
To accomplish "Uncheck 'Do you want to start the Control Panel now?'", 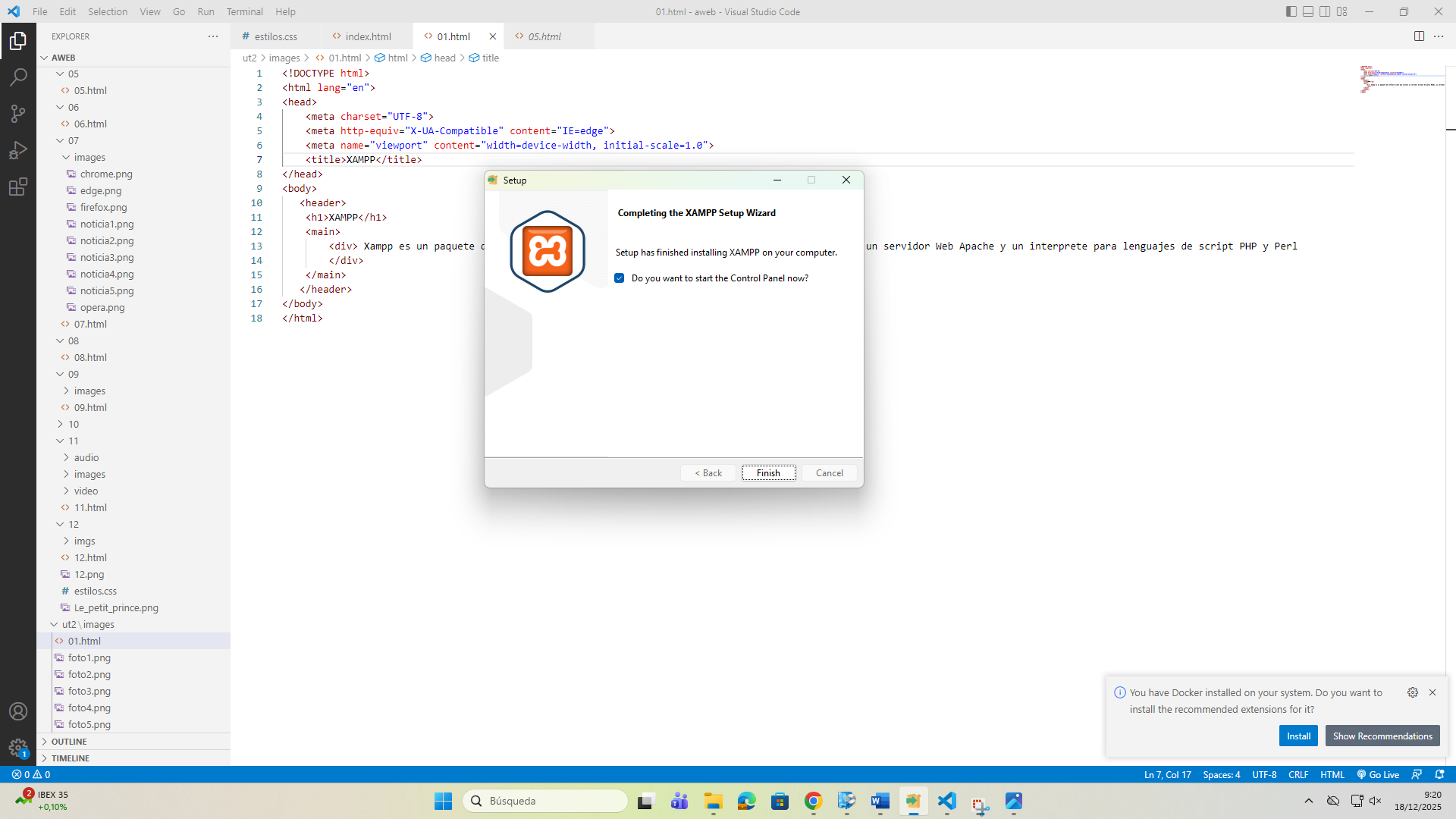I will point(620,278).
